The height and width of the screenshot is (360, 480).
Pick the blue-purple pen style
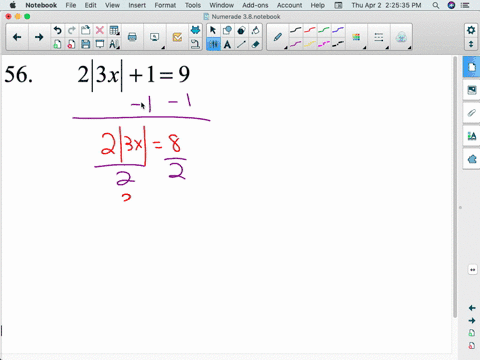[338, 30]
